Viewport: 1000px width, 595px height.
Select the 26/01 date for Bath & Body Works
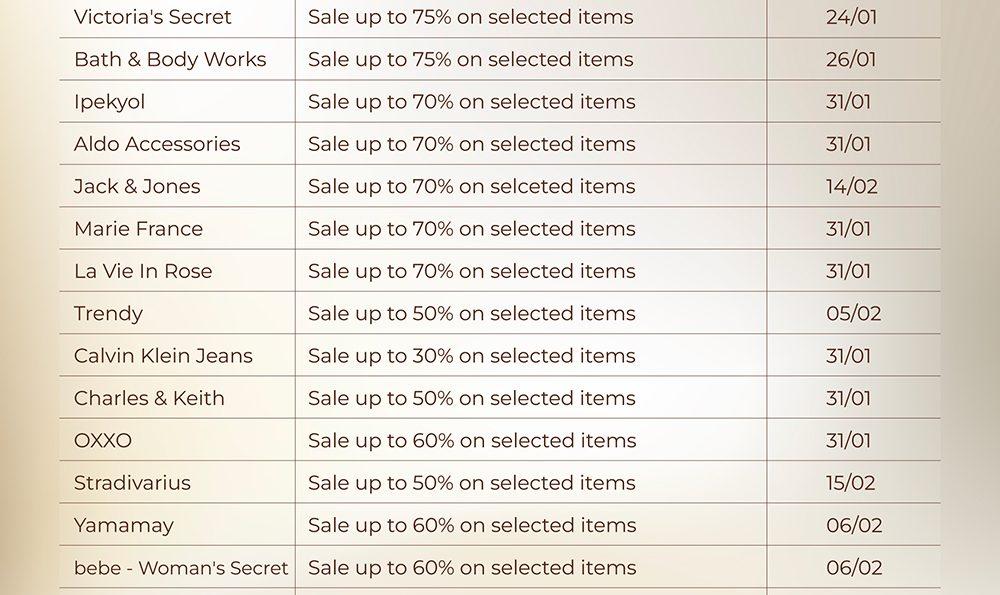851,59
